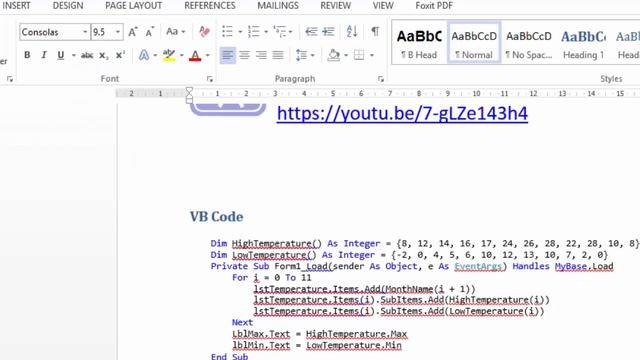Click 'Dim LowTemperature()' code line
The image size is (640, 360).
[x=409, y=255]
